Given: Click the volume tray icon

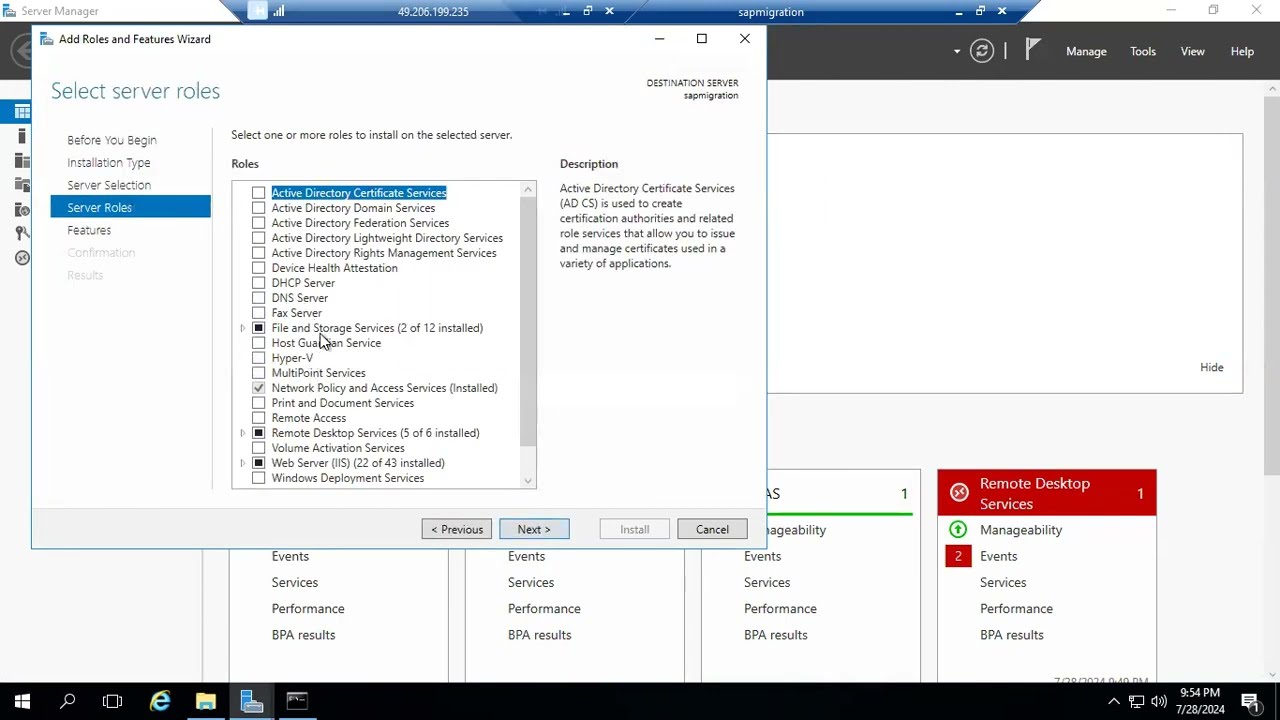Looking at the screenshot, I should point(1159,701).
